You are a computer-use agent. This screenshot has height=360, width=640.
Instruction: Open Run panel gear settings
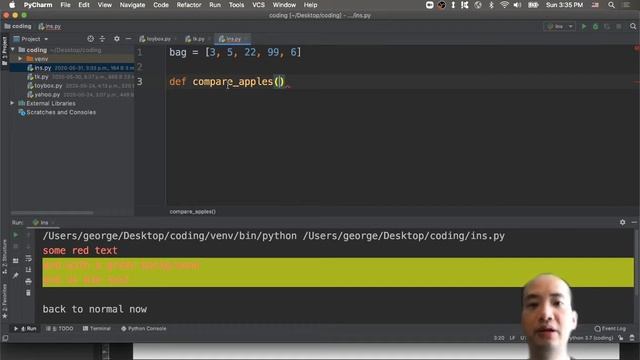[622, 222]
